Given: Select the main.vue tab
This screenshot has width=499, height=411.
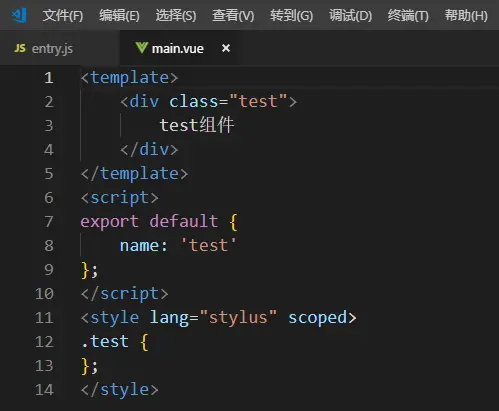Looking at the screenshot, I should pos(179,48).
